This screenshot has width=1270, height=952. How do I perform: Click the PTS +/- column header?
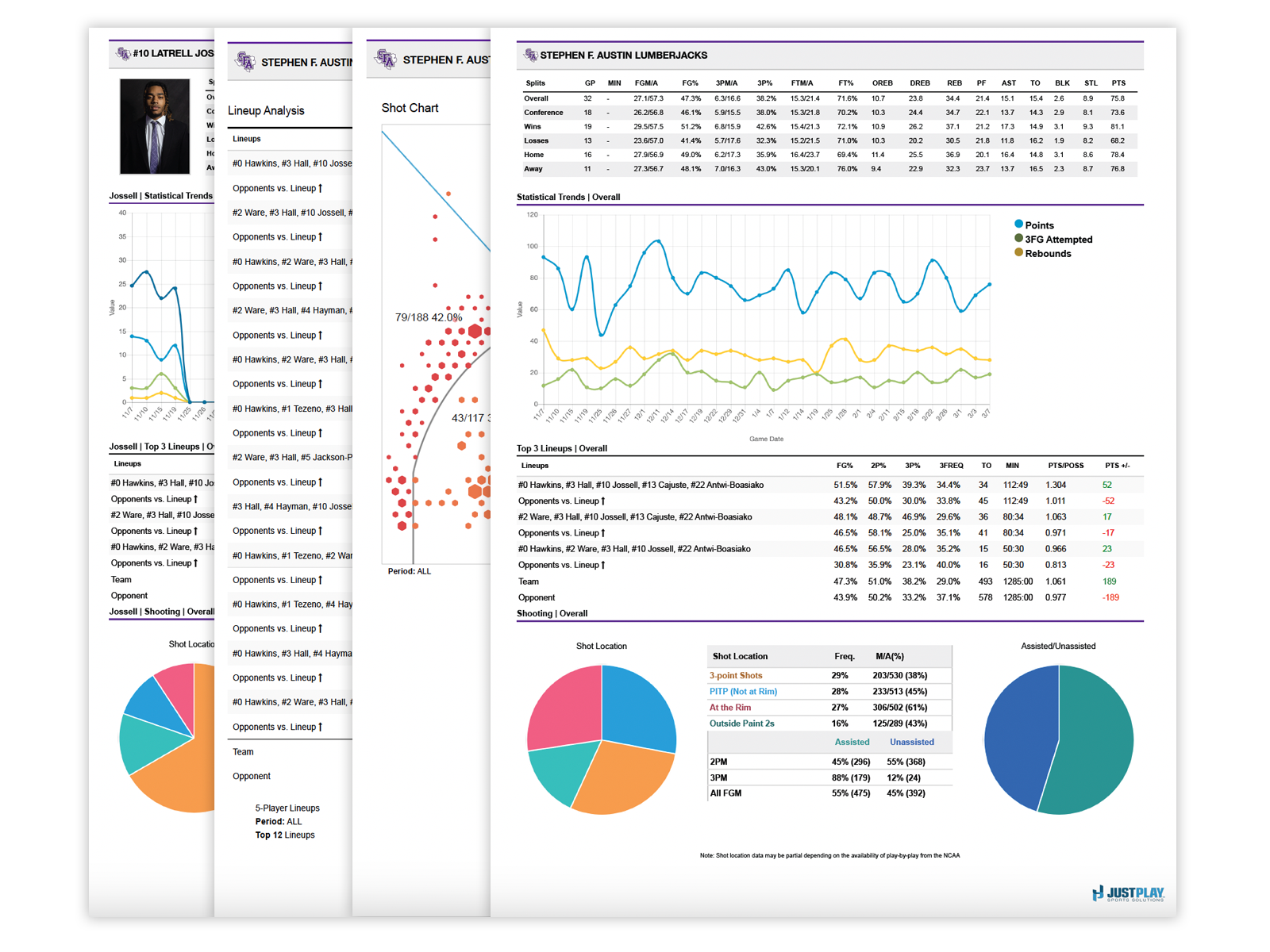click(x=1117, y=466)
